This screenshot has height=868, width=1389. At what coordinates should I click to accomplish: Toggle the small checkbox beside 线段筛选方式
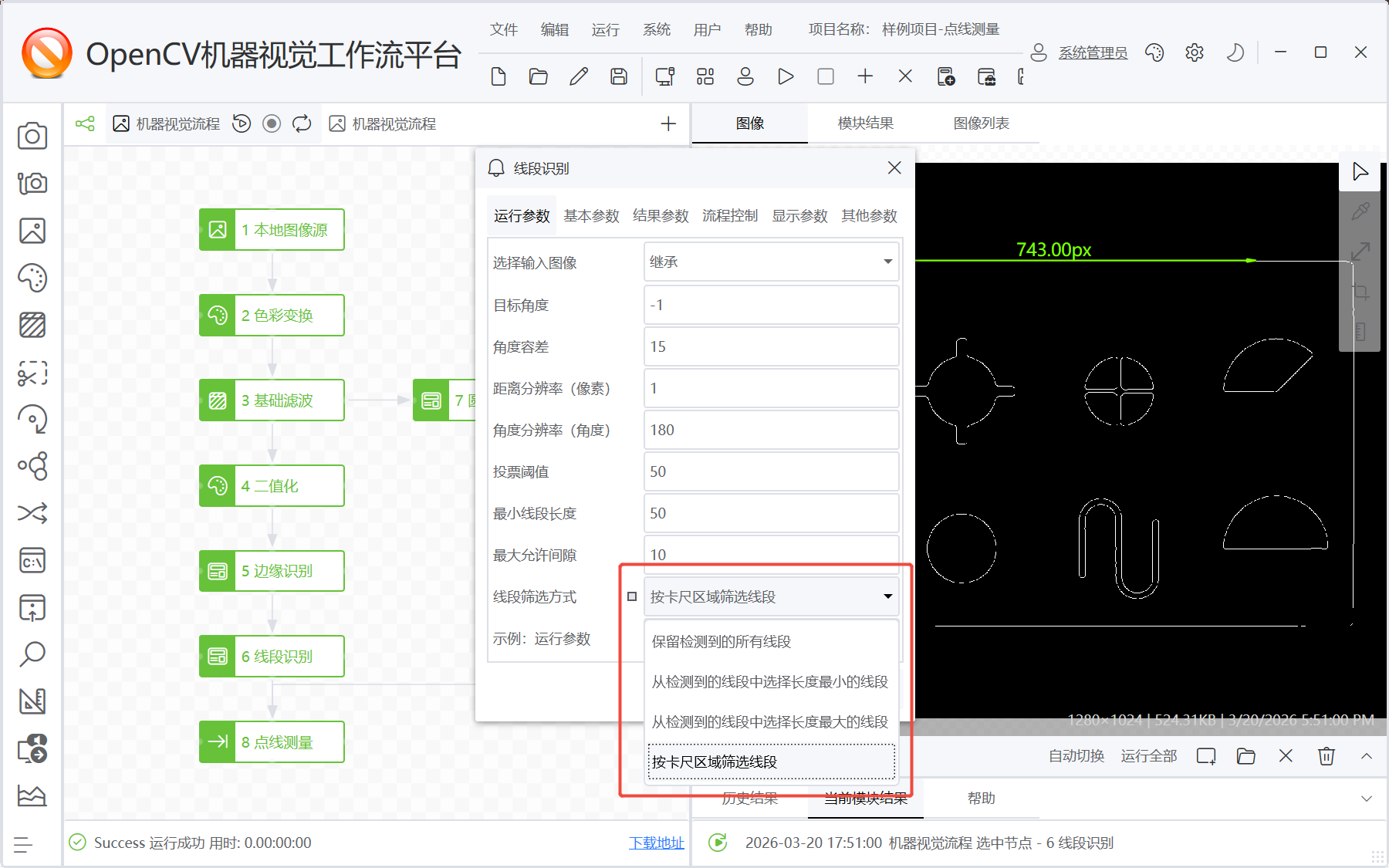(x=632, y=596)
